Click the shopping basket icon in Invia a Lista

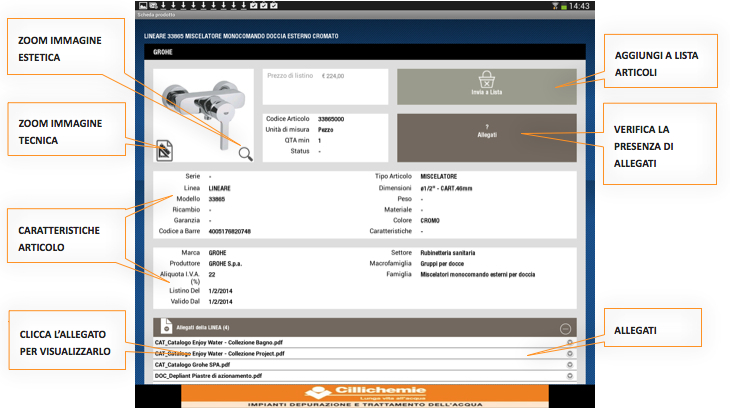tap(487, 79)
